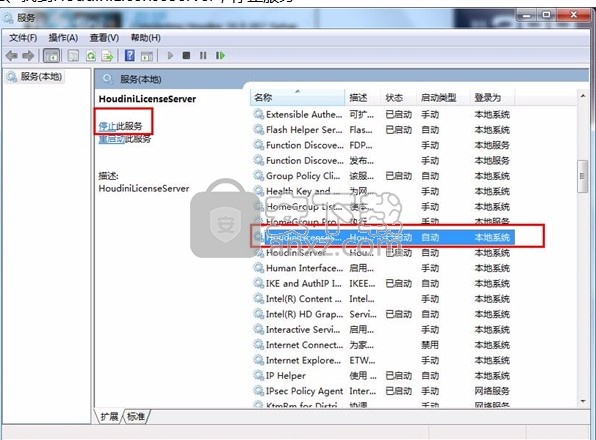This screenshot has width=596, height=440.
Task: Click the Servi... description cell
Action: click(x=363, y=314)
